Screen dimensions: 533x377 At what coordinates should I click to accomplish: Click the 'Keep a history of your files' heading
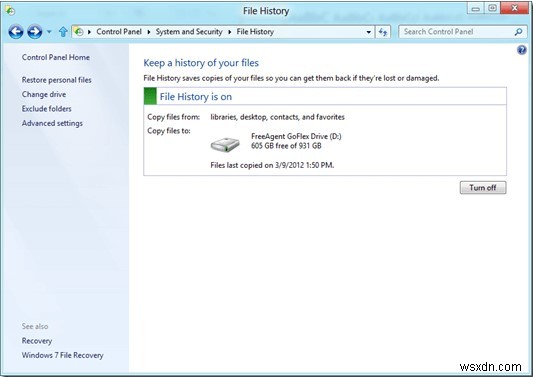[x=201, y=63]
